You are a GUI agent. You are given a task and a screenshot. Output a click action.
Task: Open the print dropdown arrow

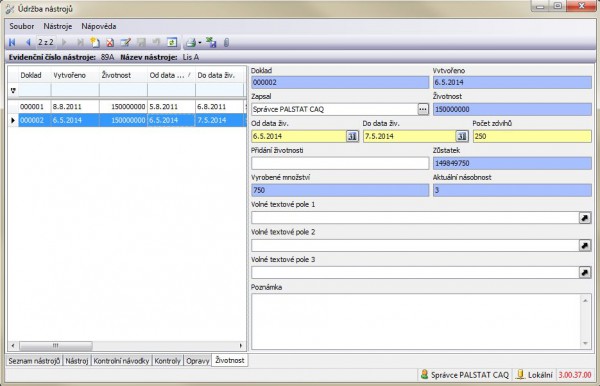pyautogui.click(x=200, y=43)
